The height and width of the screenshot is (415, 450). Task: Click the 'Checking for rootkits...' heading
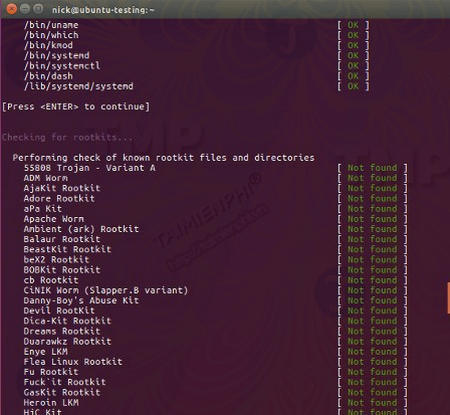(68, 137)
